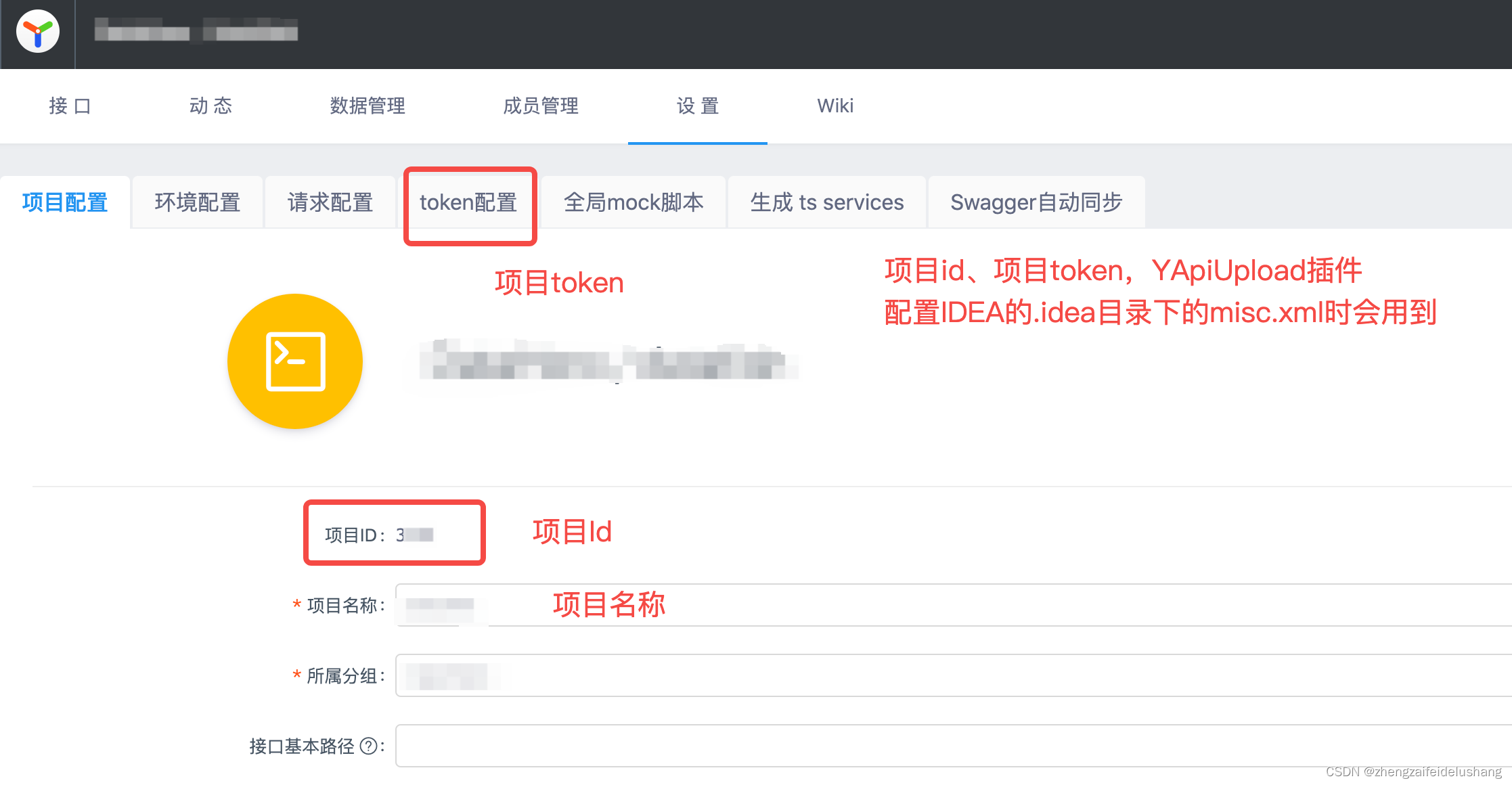Open the 请求配置 sub-tab
The image size is (1512, 785).
330,202
